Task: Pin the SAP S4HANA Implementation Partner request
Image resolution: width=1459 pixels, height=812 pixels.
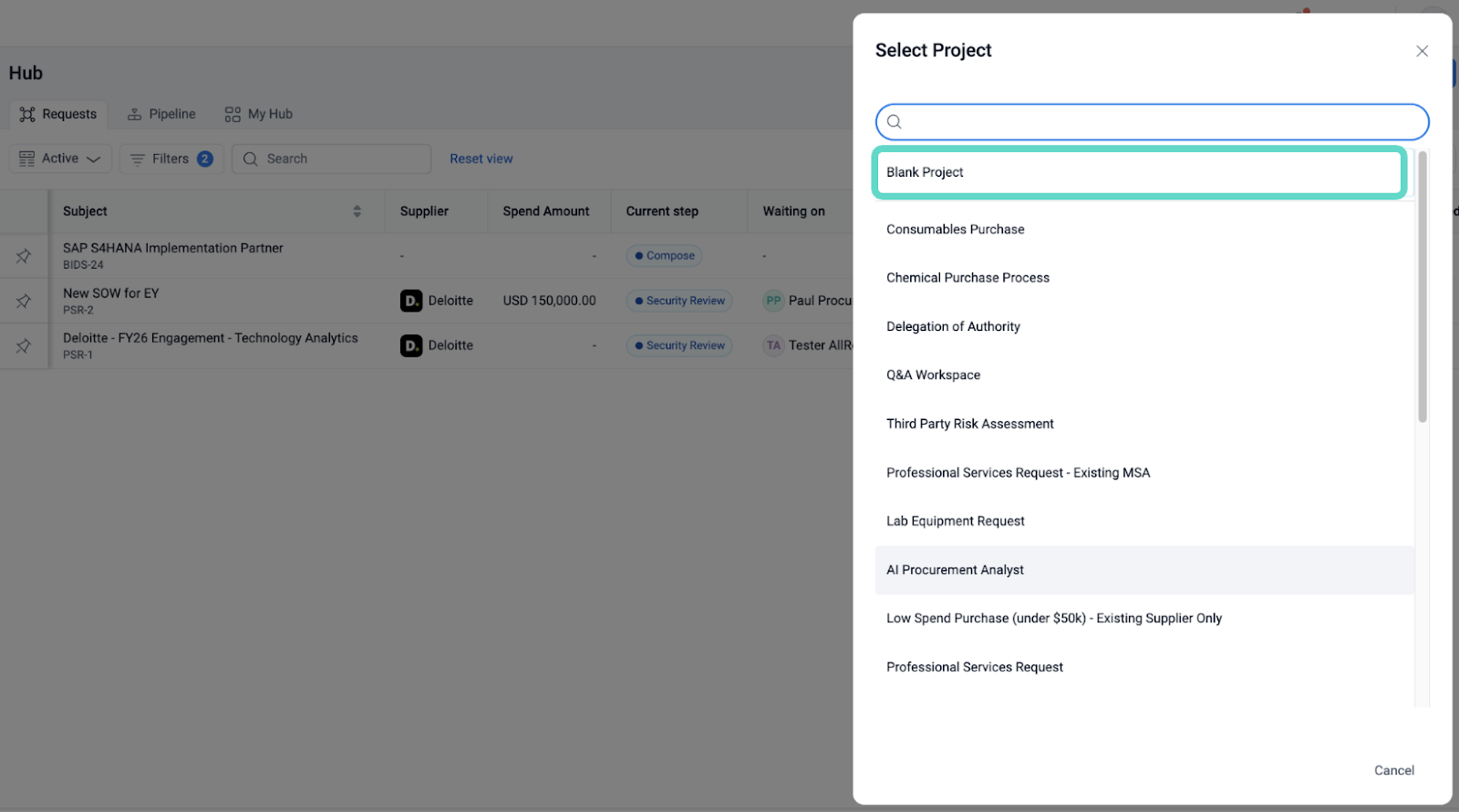Action: tap(24, 256)
